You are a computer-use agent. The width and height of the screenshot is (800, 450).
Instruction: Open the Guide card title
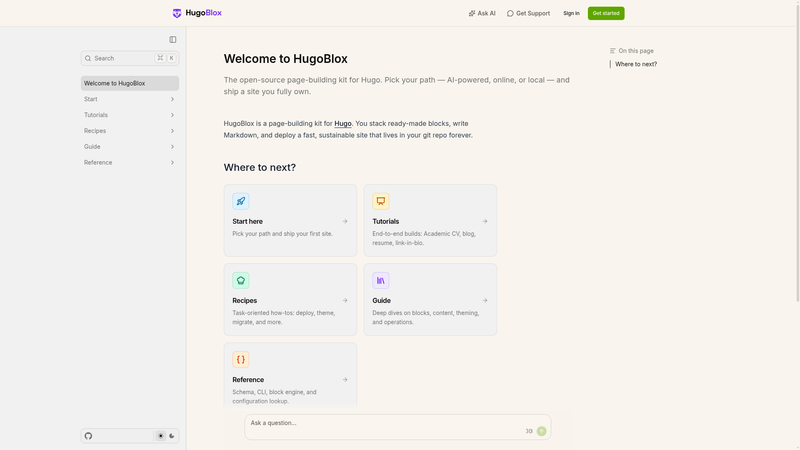pyautogui.click(x=381, y=301)
